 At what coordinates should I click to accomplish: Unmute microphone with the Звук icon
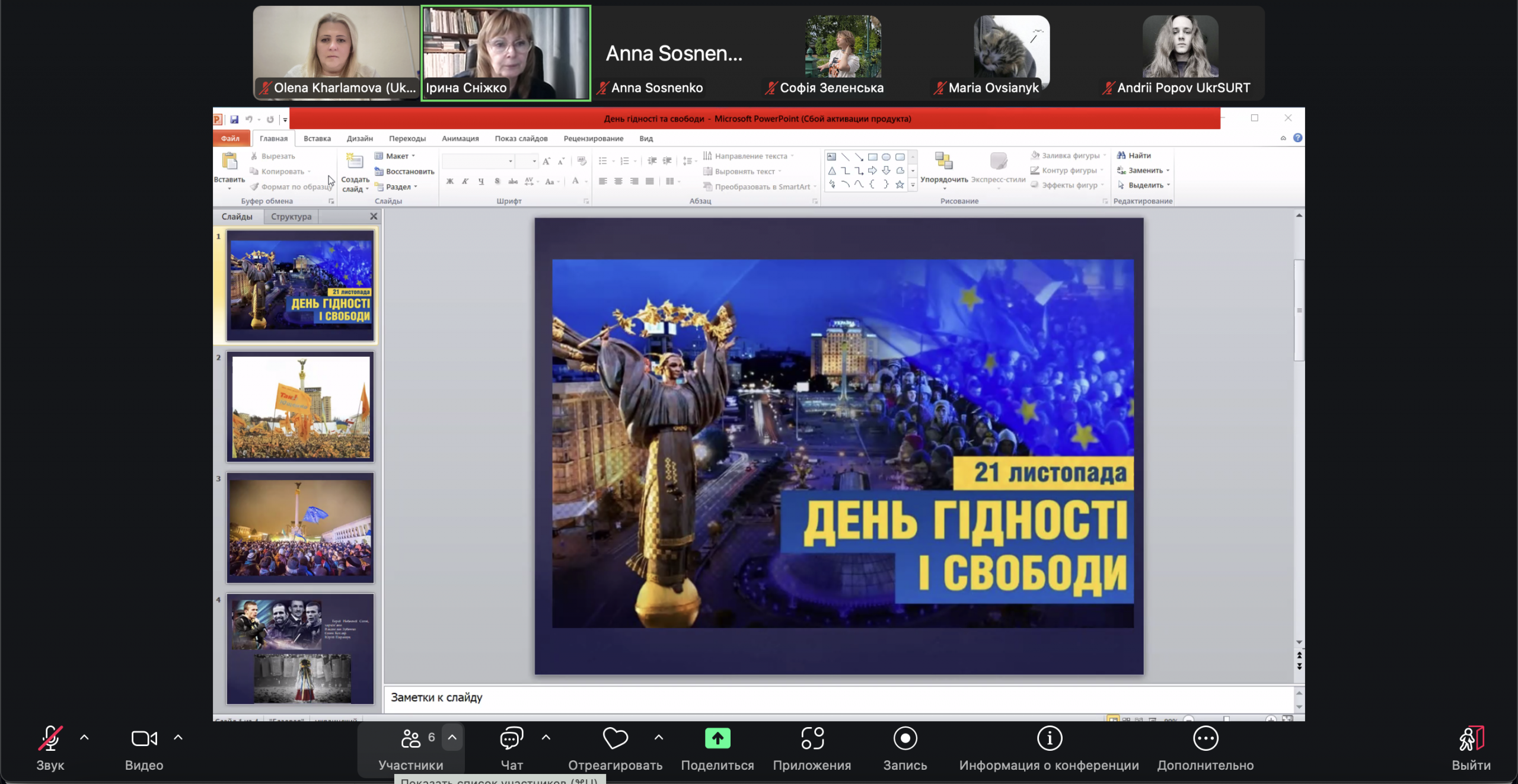(50, 738)
